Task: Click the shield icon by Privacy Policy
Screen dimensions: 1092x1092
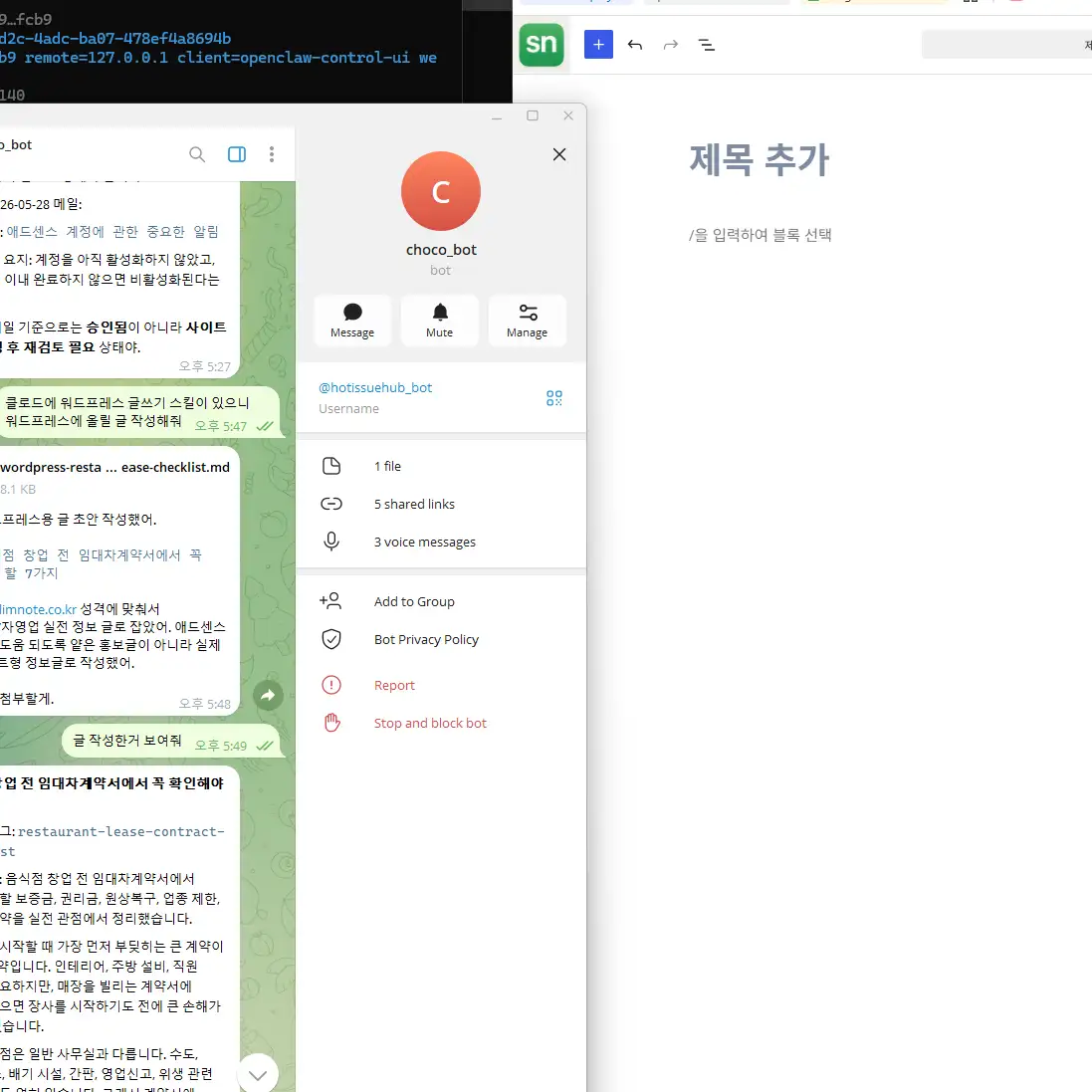Action: point(331,639)
